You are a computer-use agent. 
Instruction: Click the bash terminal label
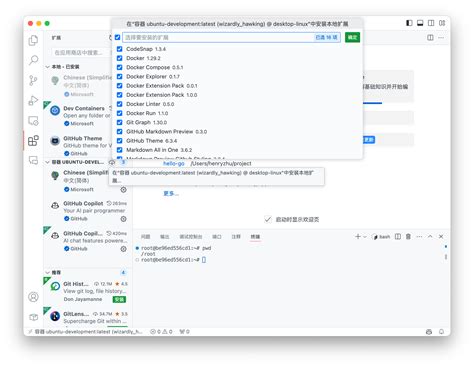coord(381,237)
